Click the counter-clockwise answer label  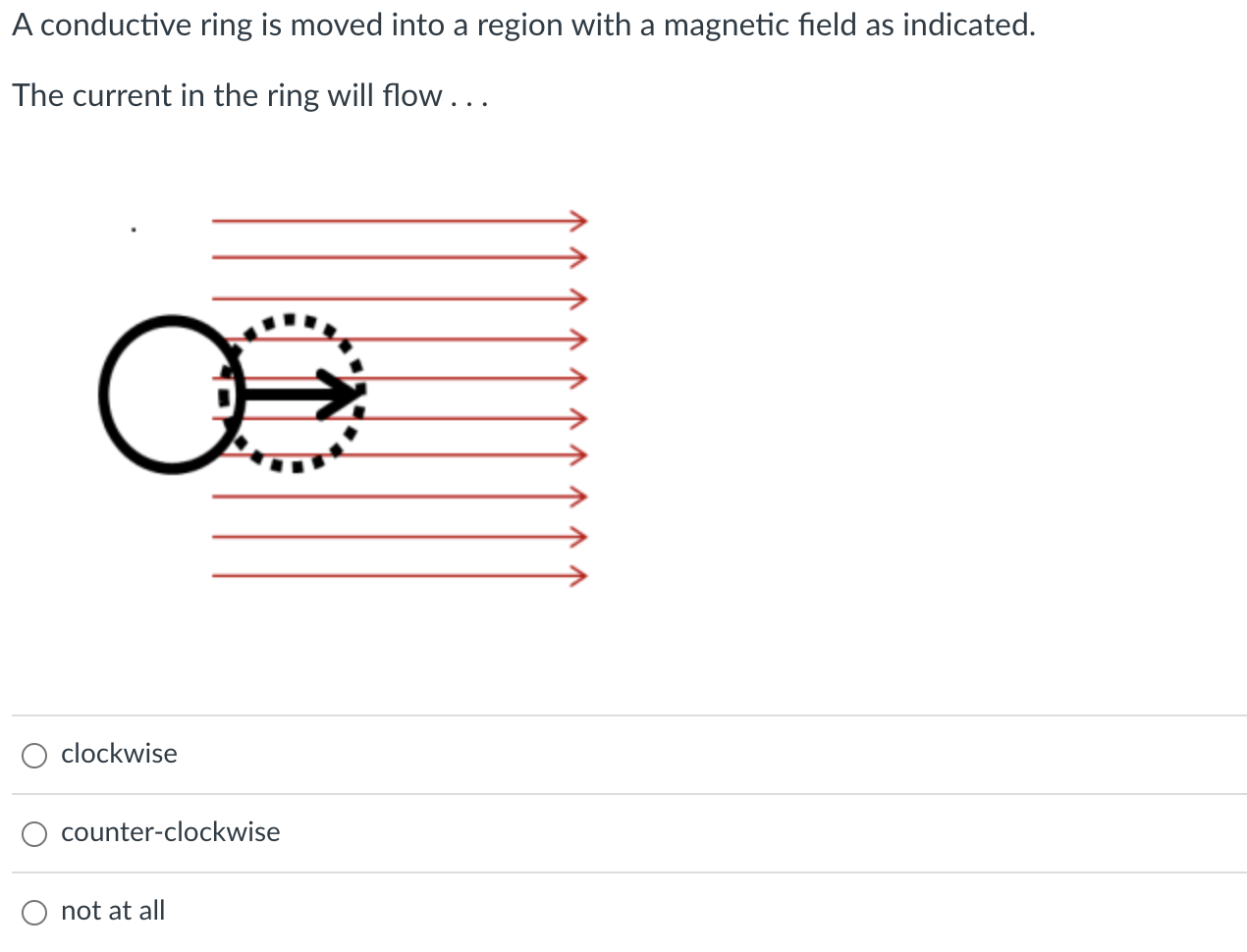(170, 832)
